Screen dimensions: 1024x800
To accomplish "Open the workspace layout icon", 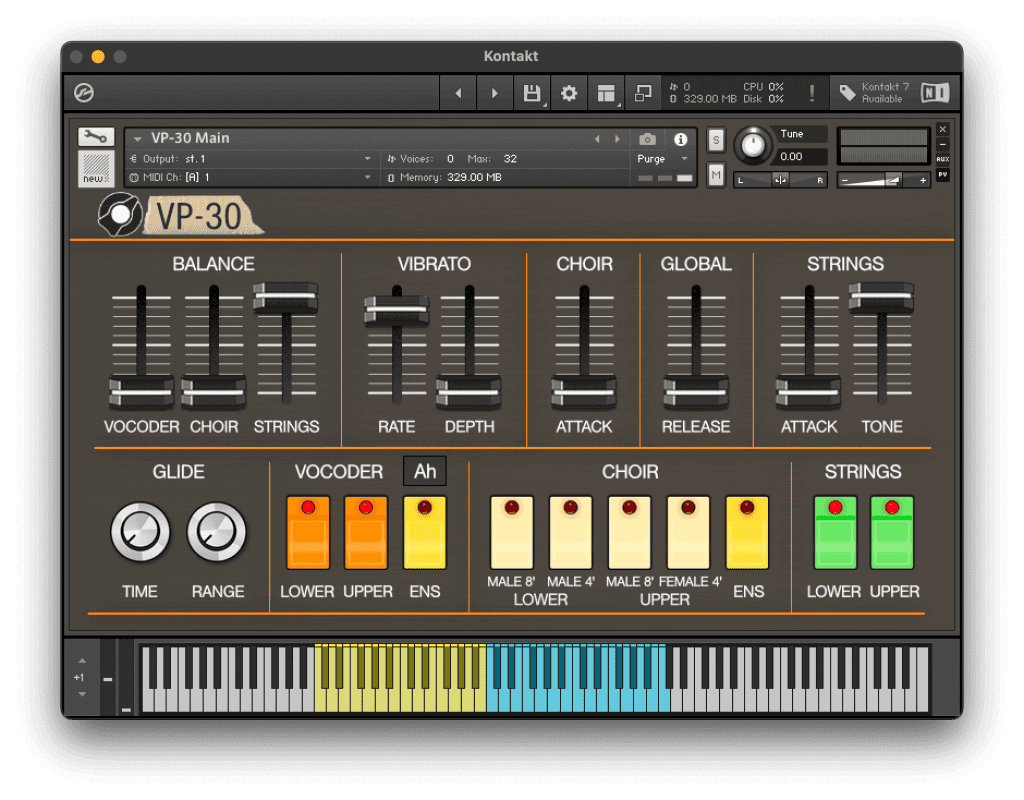I will [x=605, y=93].
